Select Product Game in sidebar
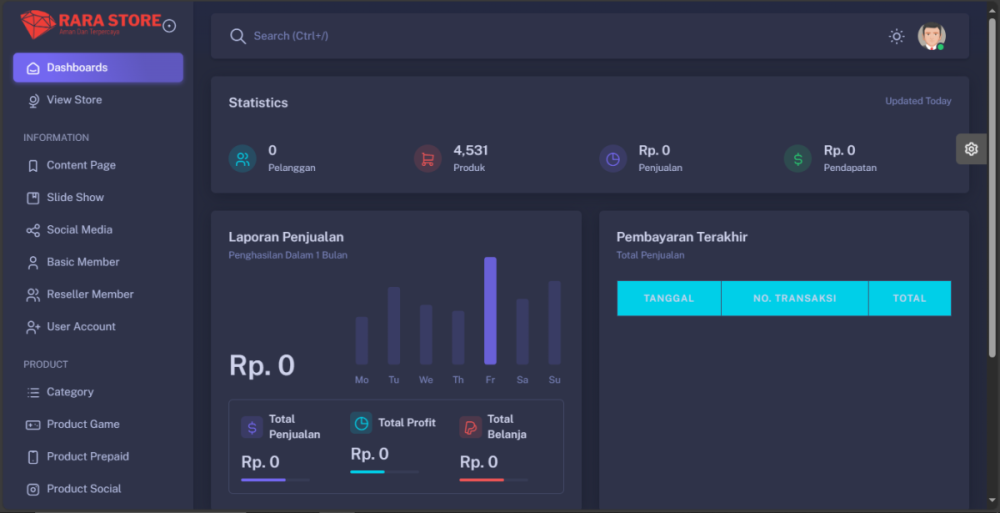 (82, 424)
